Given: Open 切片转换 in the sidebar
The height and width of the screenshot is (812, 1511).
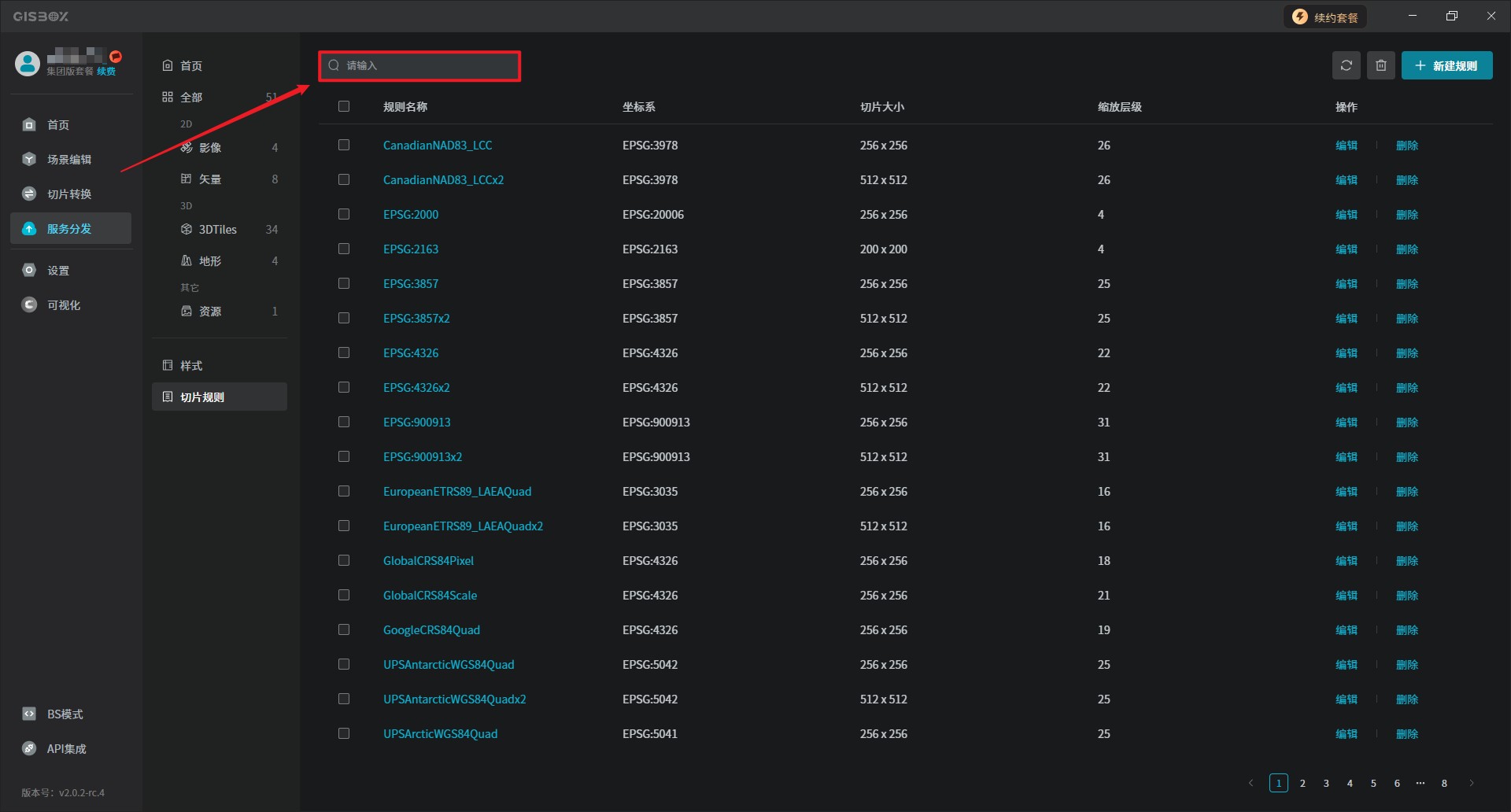Looking at the screenshot, I should pos(69,194).
